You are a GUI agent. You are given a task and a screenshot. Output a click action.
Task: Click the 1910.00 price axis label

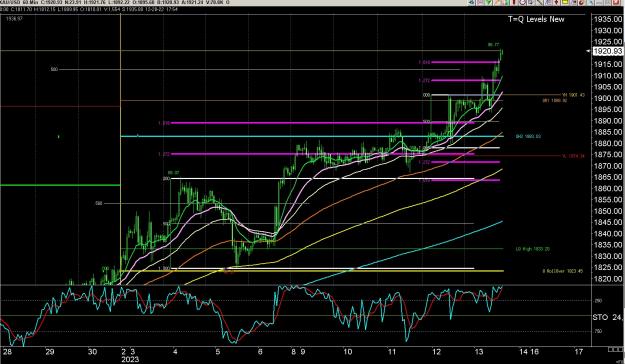click(x=608, y=75)
